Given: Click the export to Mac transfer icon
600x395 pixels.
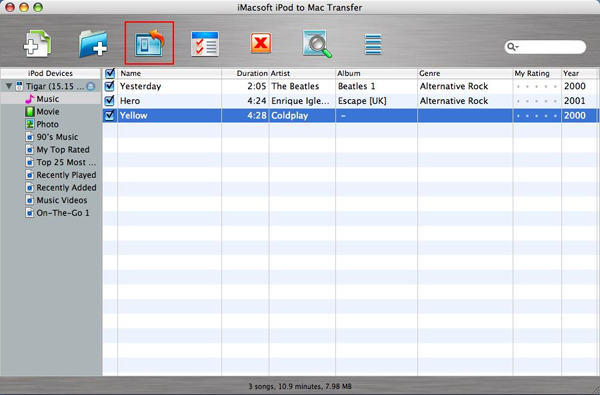Looking at the screenshot, I should click(149, 44).
